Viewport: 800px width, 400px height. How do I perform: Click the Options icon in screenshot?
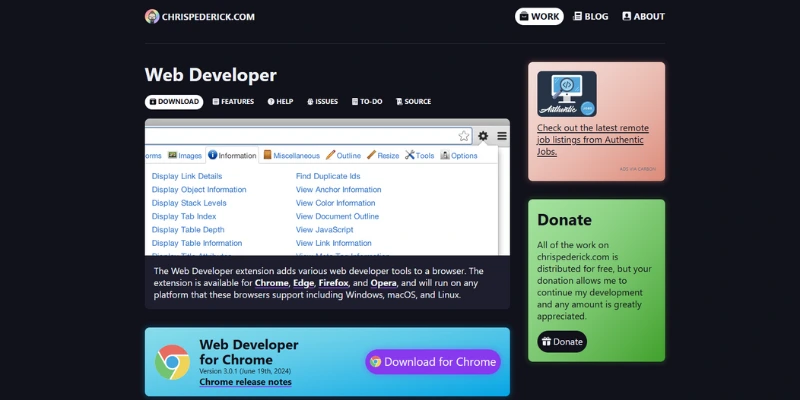point(445,155)
